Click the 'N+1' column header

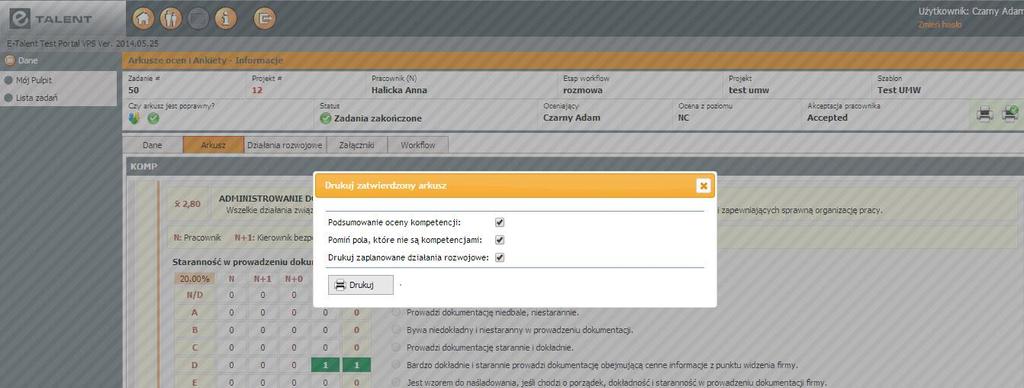point(263,279)
